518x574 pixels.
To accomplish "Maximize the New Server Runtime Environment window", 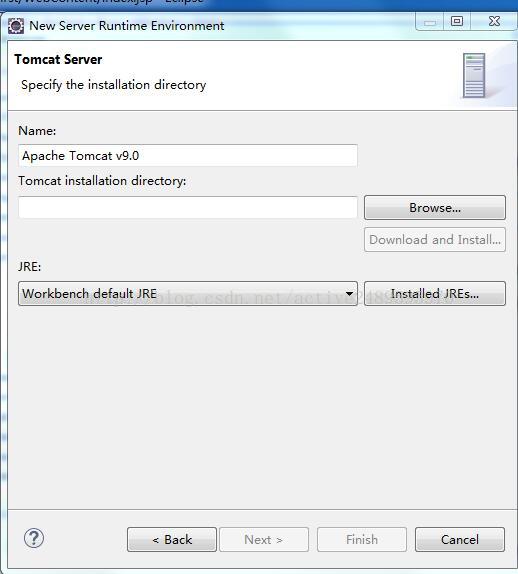I will 457,21.
